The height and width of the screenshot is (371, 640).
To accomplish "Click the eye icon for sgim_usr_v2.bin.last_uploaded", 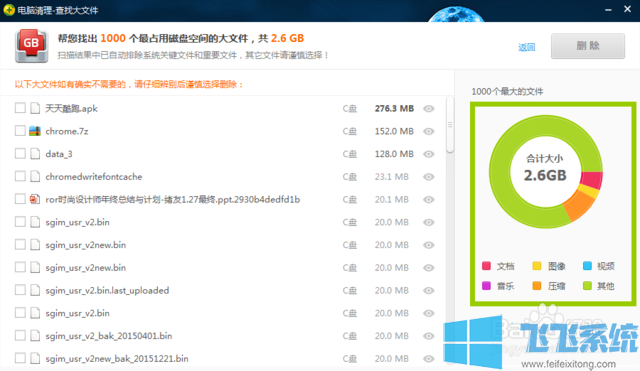I will tap(428, 291).
